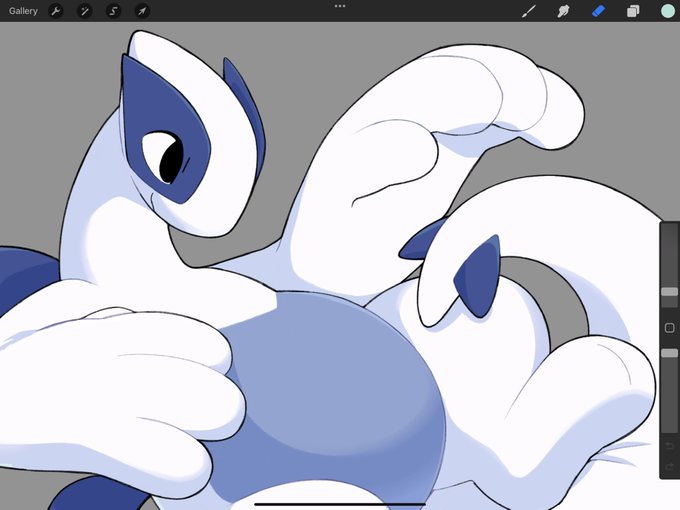This screenshot has width=680, height=510.
Task: Open the Layers panel
Action: [633, 11]
